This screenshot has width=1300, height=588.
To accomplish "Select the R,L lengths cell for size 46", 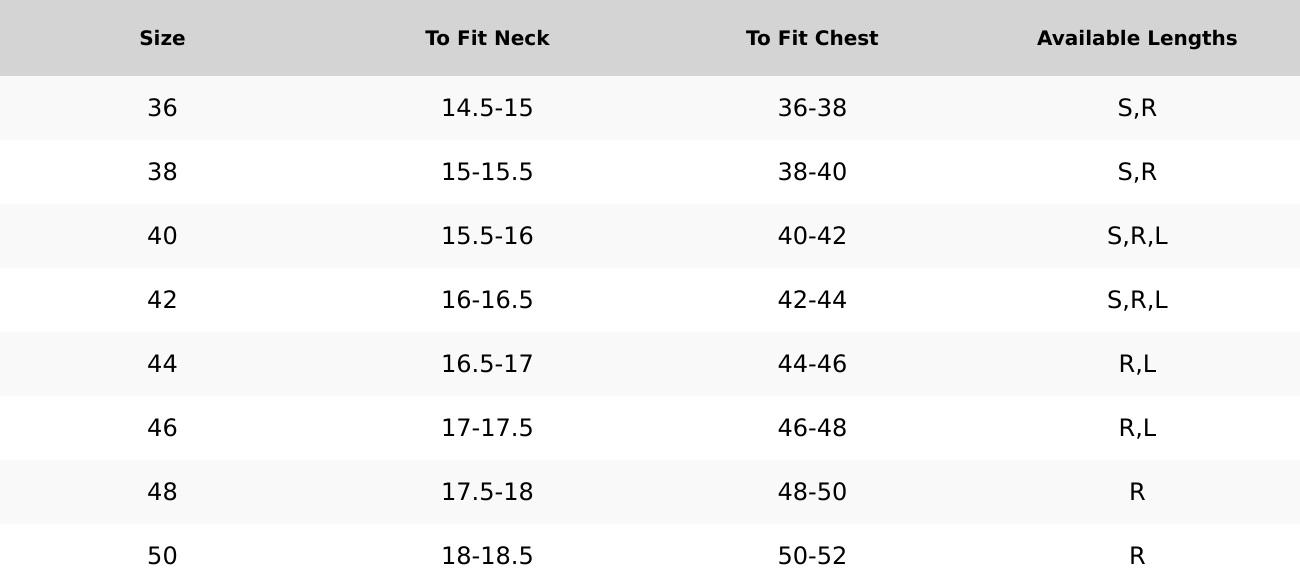I will pos(1137,428).
